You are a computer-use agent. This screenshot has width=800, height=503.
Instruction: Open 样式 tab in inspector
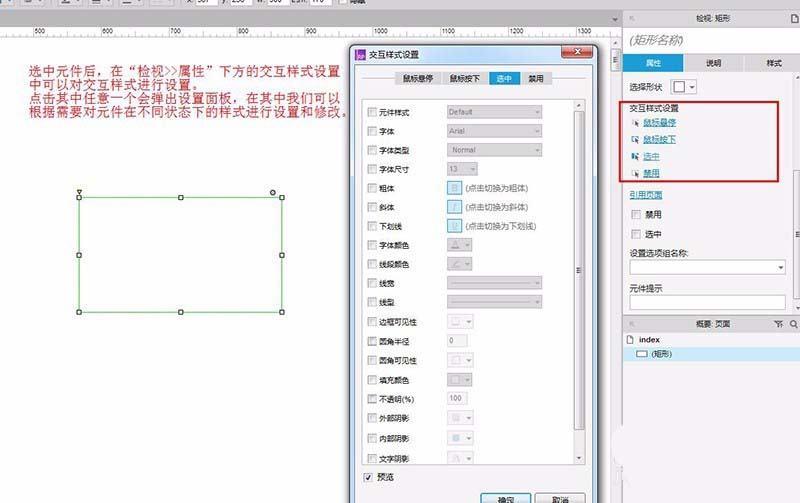point(773,63)
